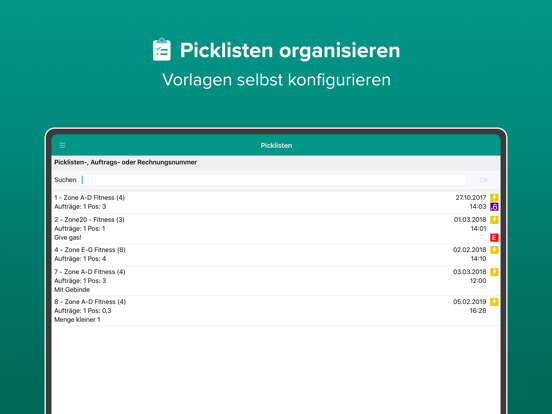Click yellow lightning icon for 03.03.2018 entry
This screenshot has height=414, width=552.
coord(494,272)
